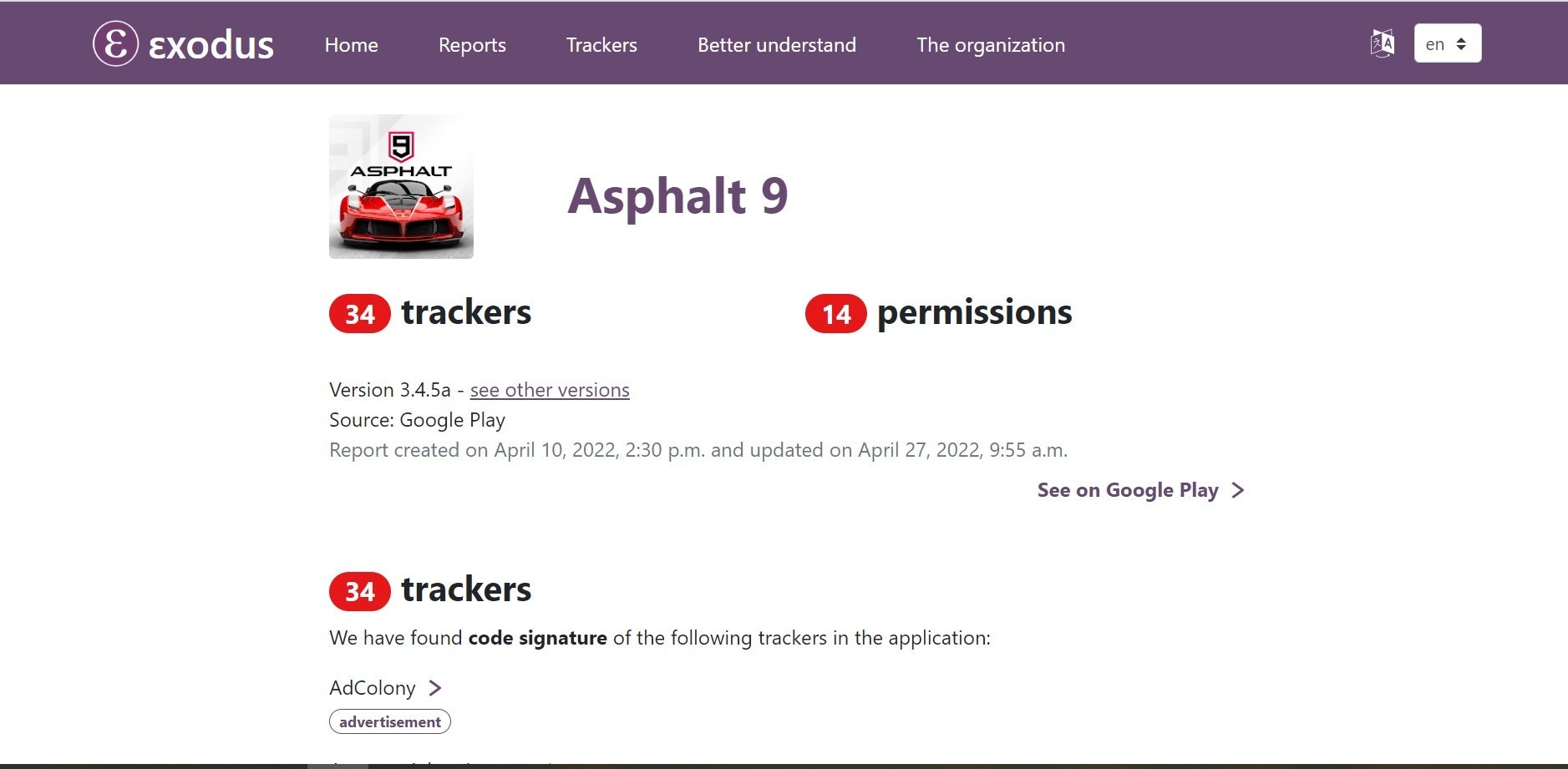Image resolution: width=1568 pixels, height=769 pixels.
Task: Click the Asphalt 9 app icon thumbnail
Action: [x=401, y=186]
